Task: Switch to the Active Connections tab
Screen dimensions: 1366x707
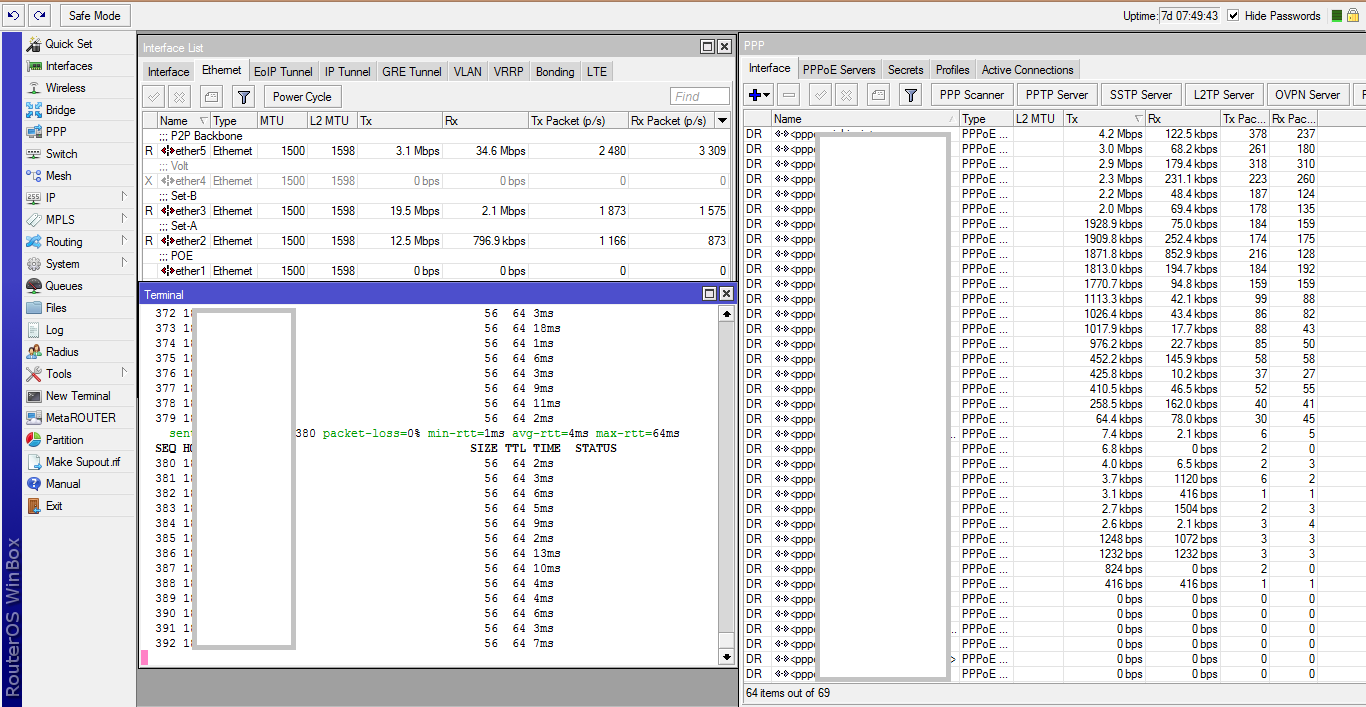Action: 1027,70
